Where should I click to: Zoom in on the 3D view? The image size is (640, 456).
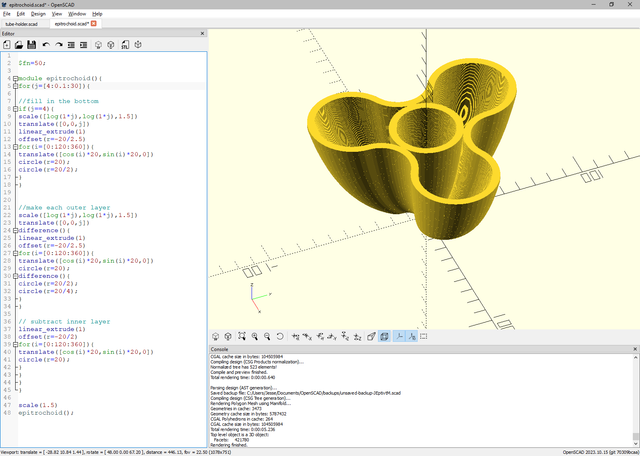(x=255, y=336)
